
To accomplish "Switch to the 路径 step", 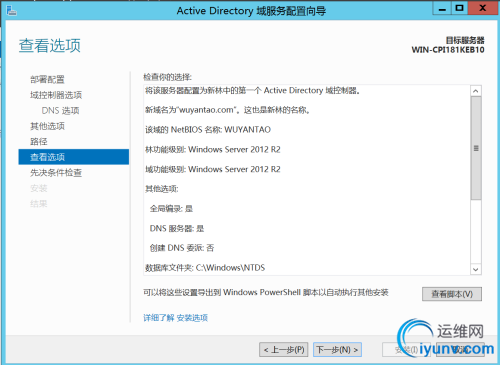I will tap(39, 141).
